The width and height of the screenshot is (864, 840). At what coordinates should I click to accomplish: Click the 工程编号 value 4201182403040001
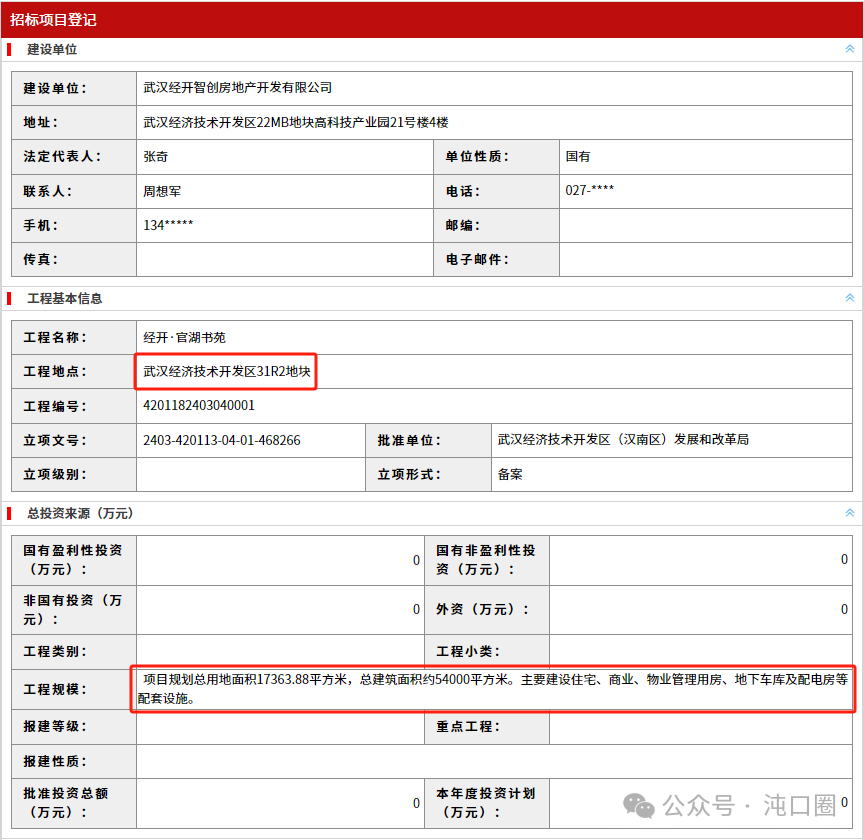(199, 406)
